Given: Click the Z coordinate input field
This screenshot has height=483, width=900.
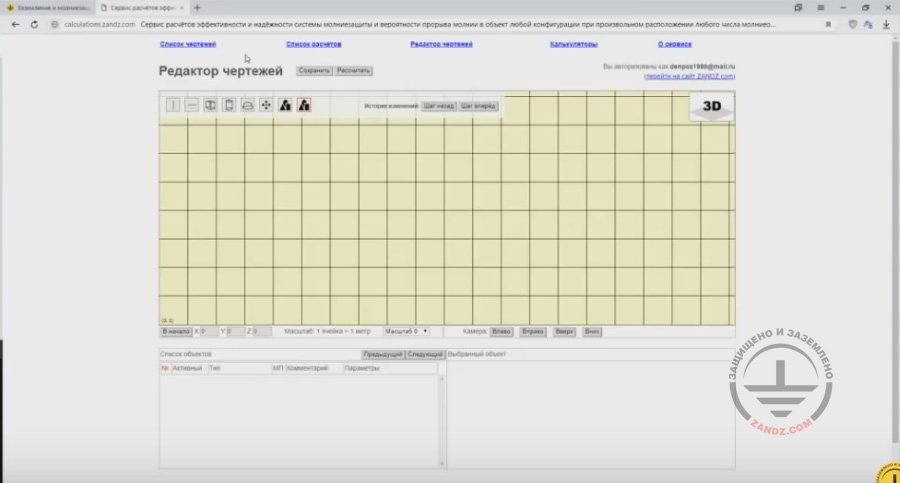Looking at the screenshot, I should pos(262,331).
